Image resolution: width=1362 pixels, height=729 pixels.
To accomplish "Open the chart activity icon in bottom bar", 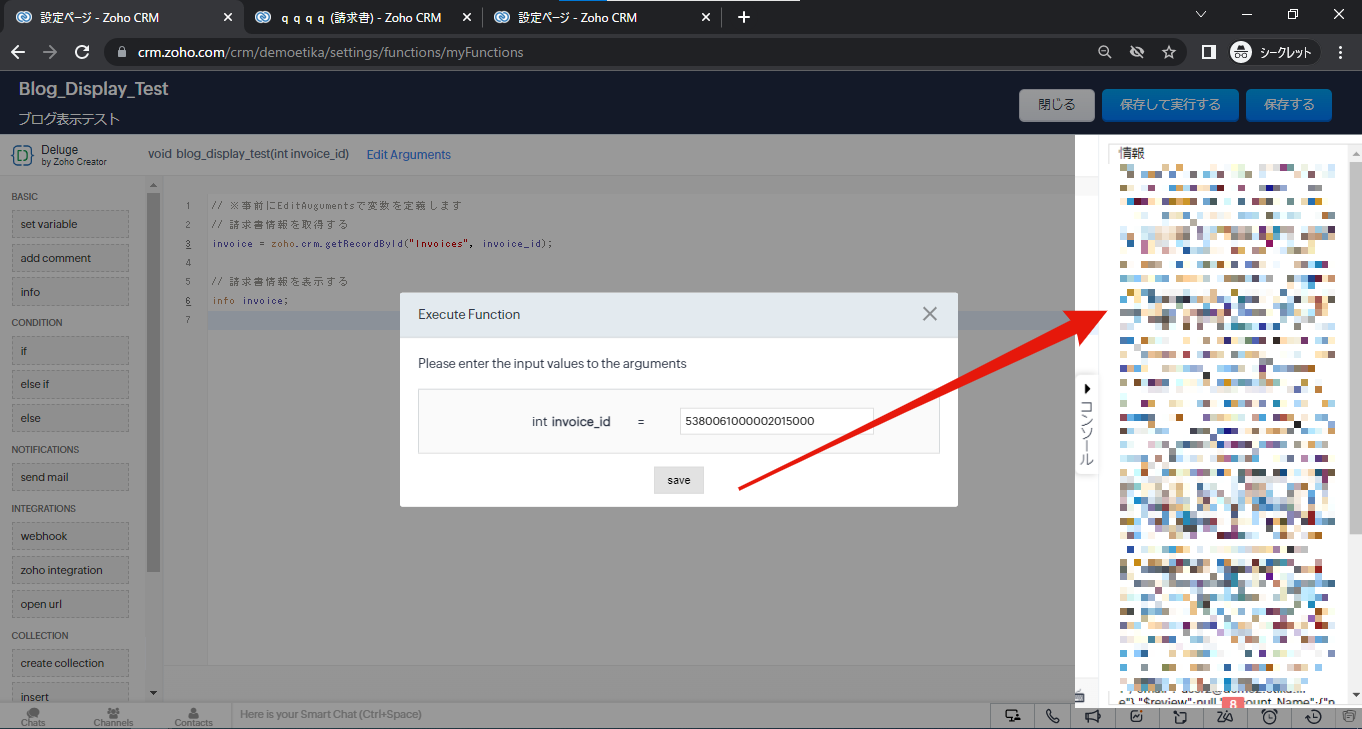I will coord(1137,716).
